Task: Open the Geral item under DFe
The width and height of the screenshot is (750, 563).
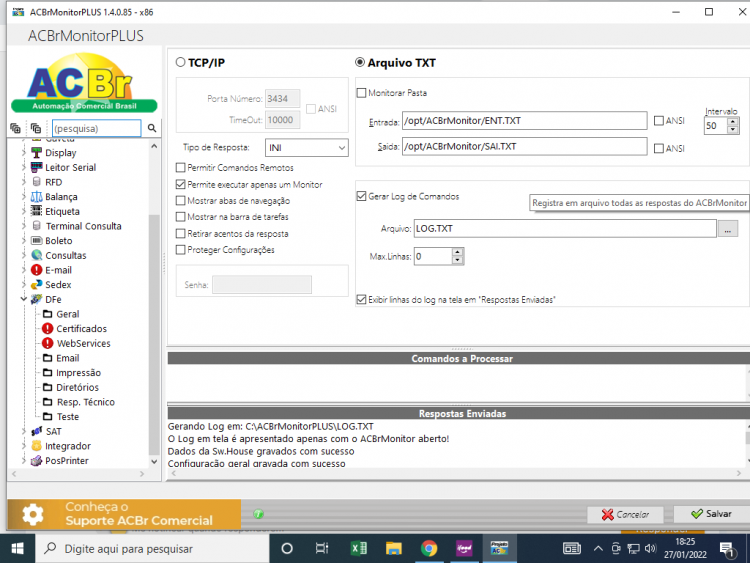Action: [x=67, y=314]
